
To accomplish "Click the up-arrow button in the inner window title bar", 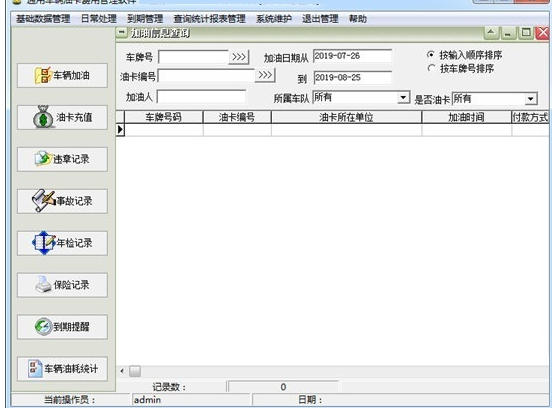I will pyautogui.click(x=491, y=33).
